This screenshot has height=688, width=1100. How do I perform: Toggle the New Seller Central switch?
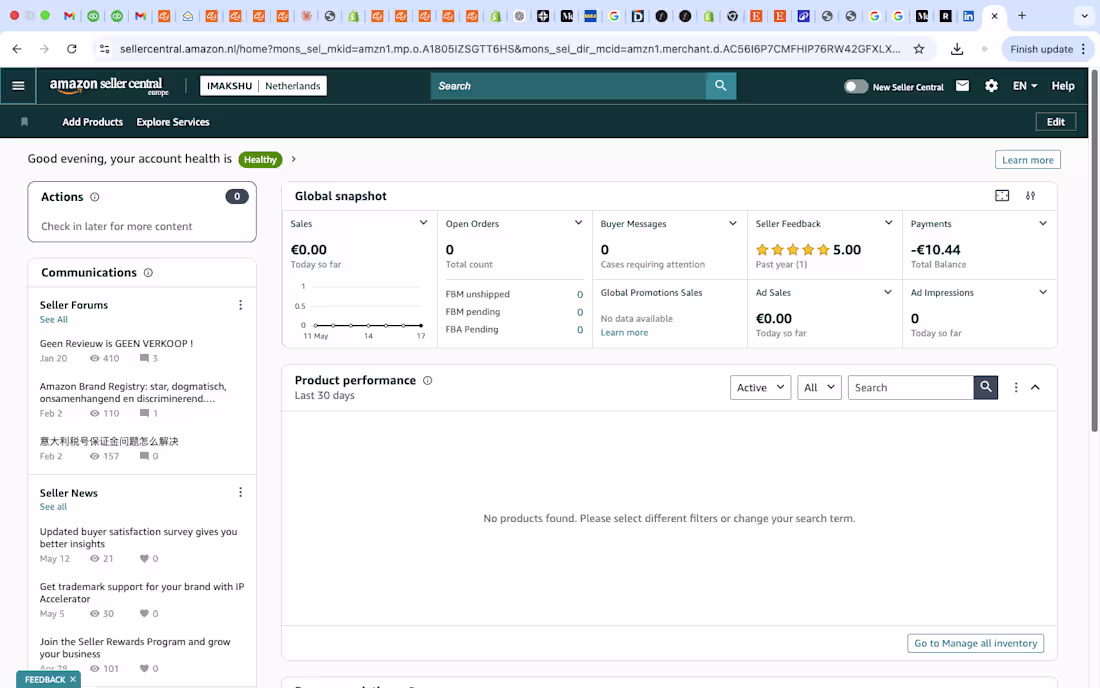pyautogui.click(x=856, y=86)
